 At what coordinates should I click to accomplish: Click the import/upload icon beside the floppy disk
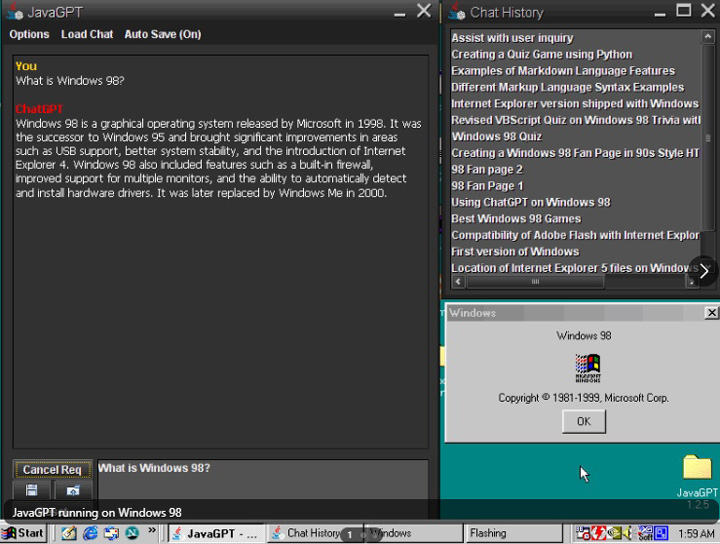click(x=72, y=490)
